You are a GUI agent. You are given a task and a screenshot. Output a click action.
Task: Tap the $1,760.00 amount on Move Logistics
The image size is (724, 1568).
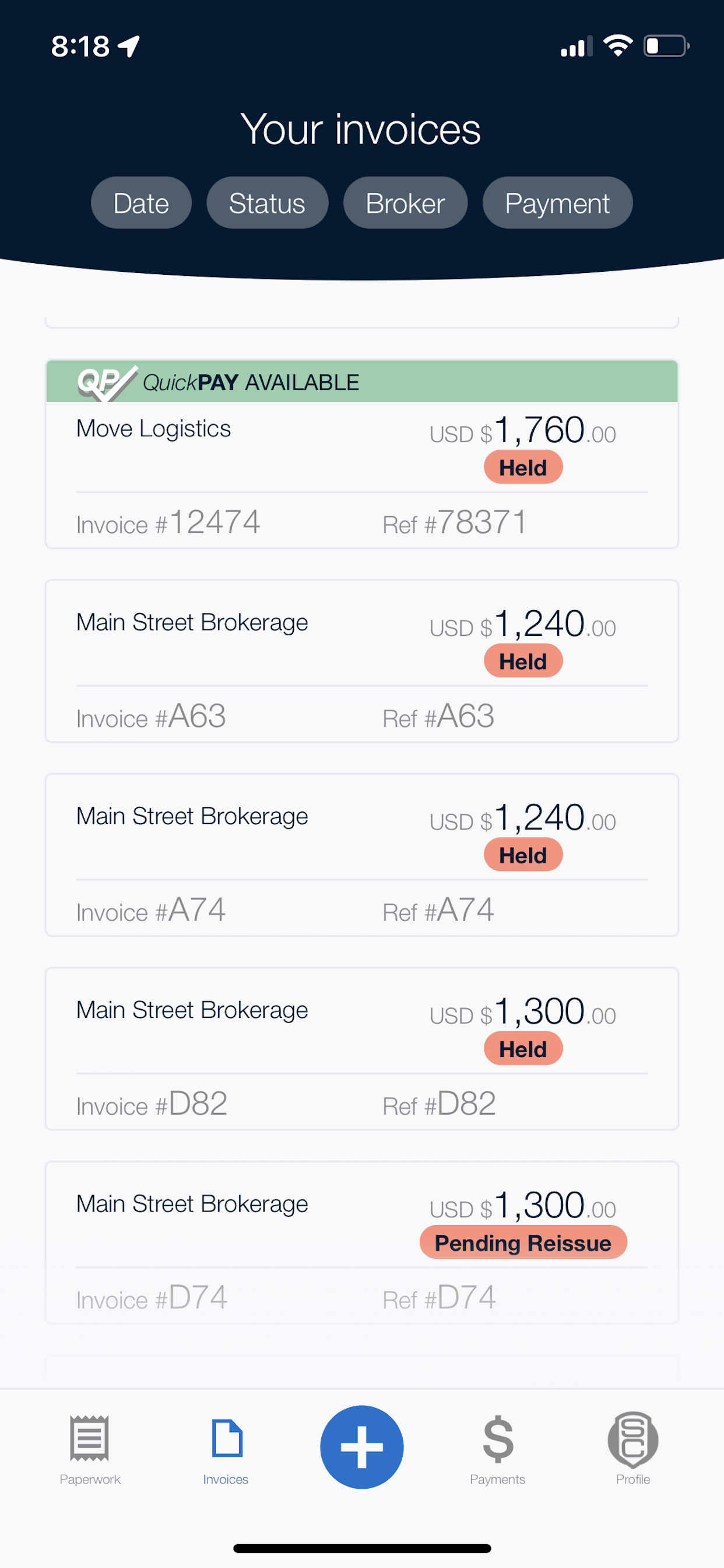coord(523,430)
